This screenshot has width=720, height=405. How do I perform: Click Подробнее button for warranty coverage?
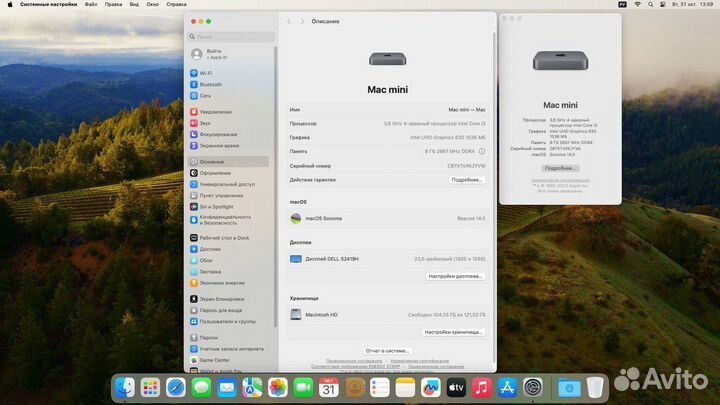467,180
